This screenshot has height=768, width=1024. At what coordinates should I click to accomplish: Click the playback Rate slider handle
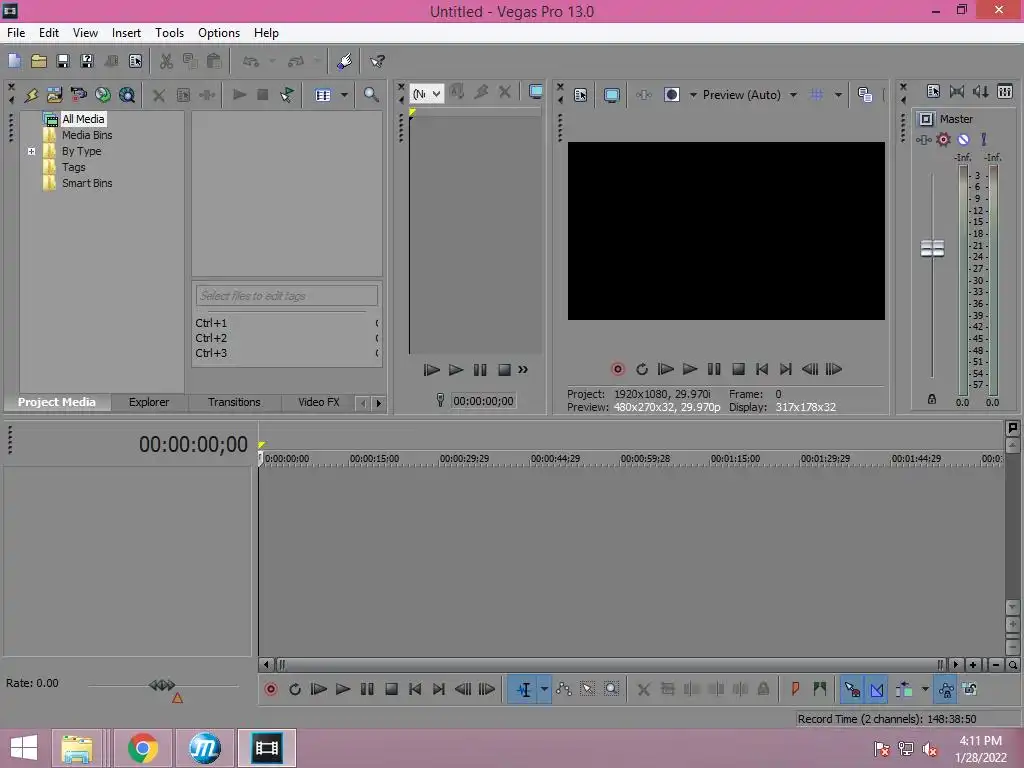point(162,685)
